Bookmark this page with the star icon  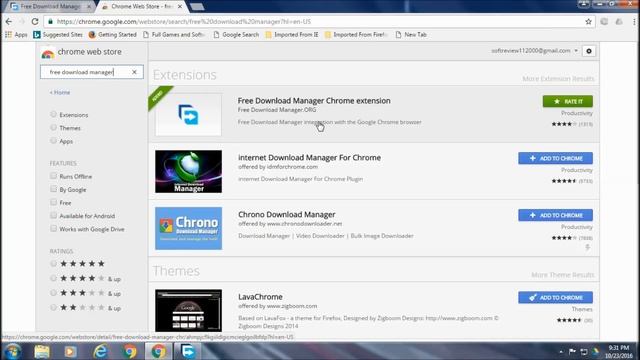coord(588,22)
